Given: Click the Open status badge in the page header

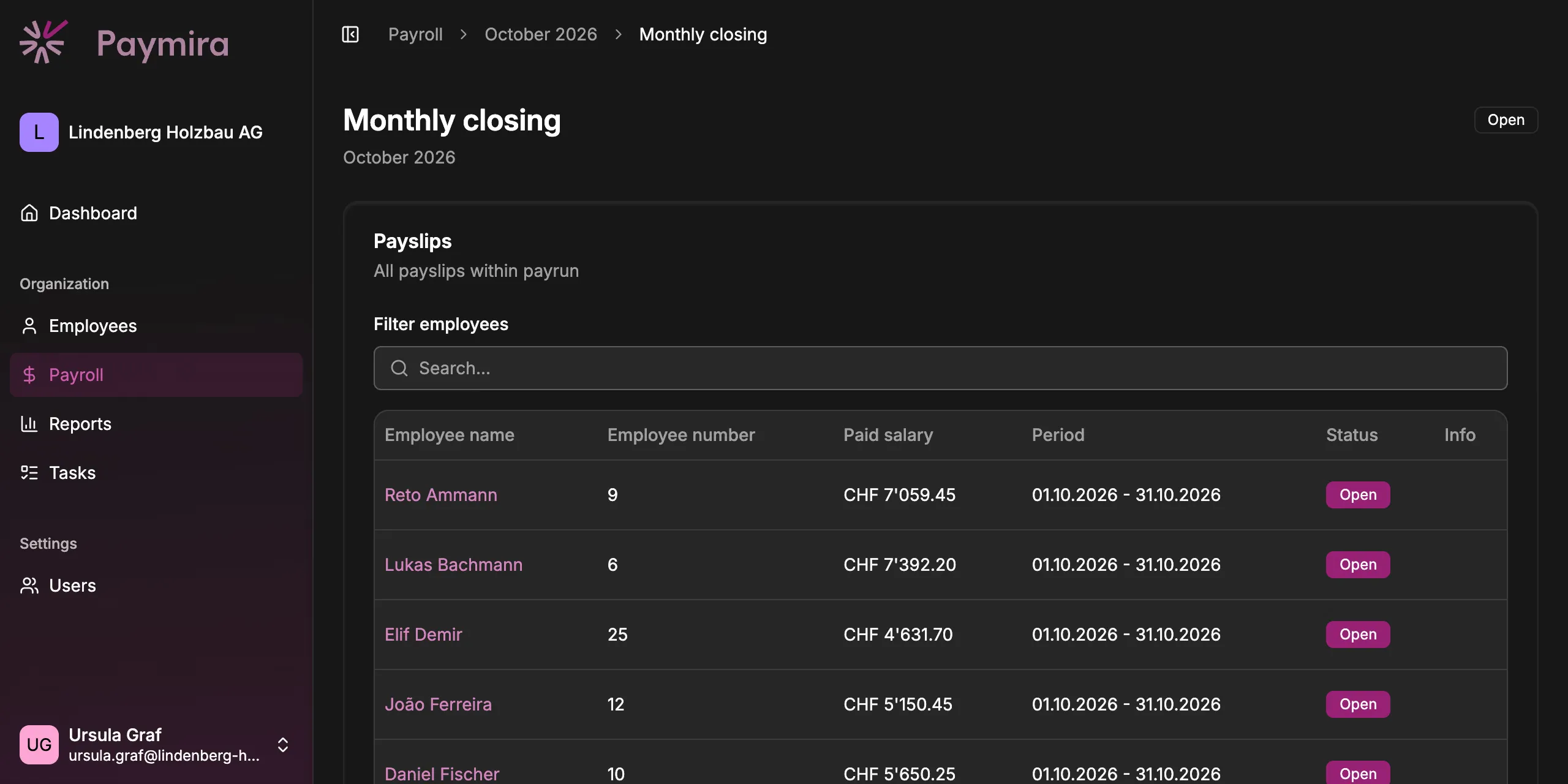Looking at the screenshot, I should coord(1506,120).
